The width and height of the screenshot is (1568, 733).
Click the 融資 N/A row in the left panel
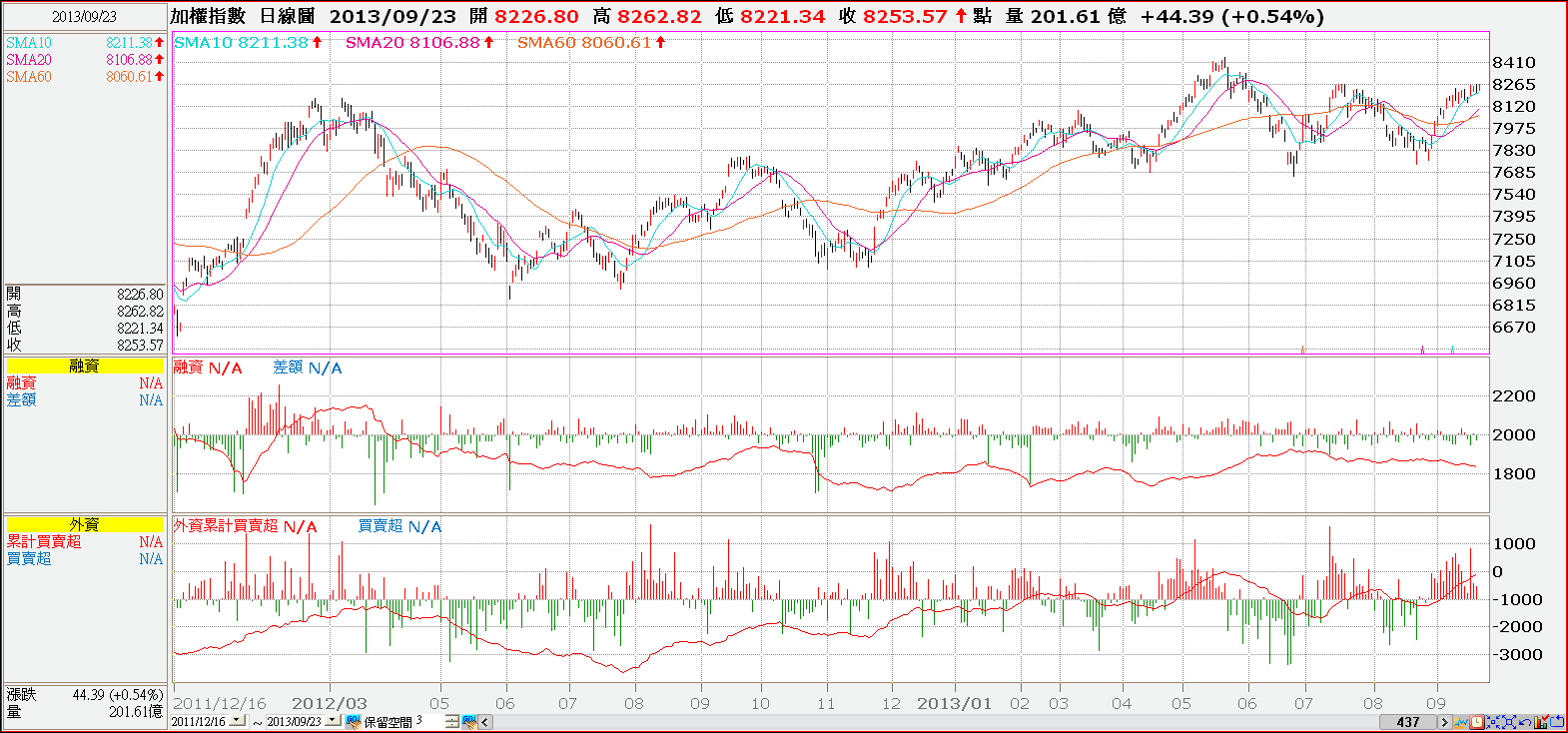(85, 383)
